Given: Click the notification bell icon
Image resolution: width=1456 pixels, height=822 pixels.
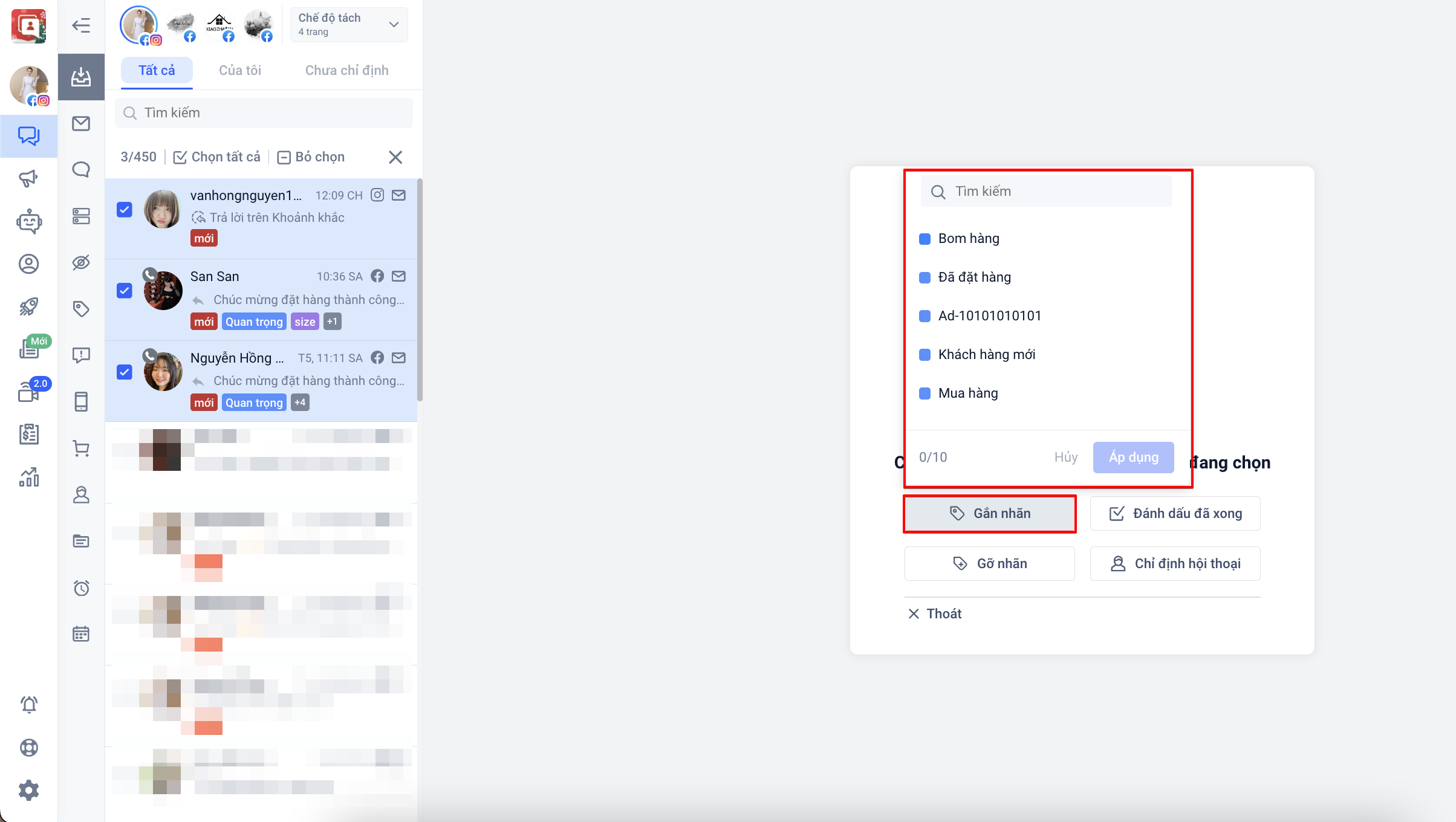Looking at the screenshot, I should [28, 704].
